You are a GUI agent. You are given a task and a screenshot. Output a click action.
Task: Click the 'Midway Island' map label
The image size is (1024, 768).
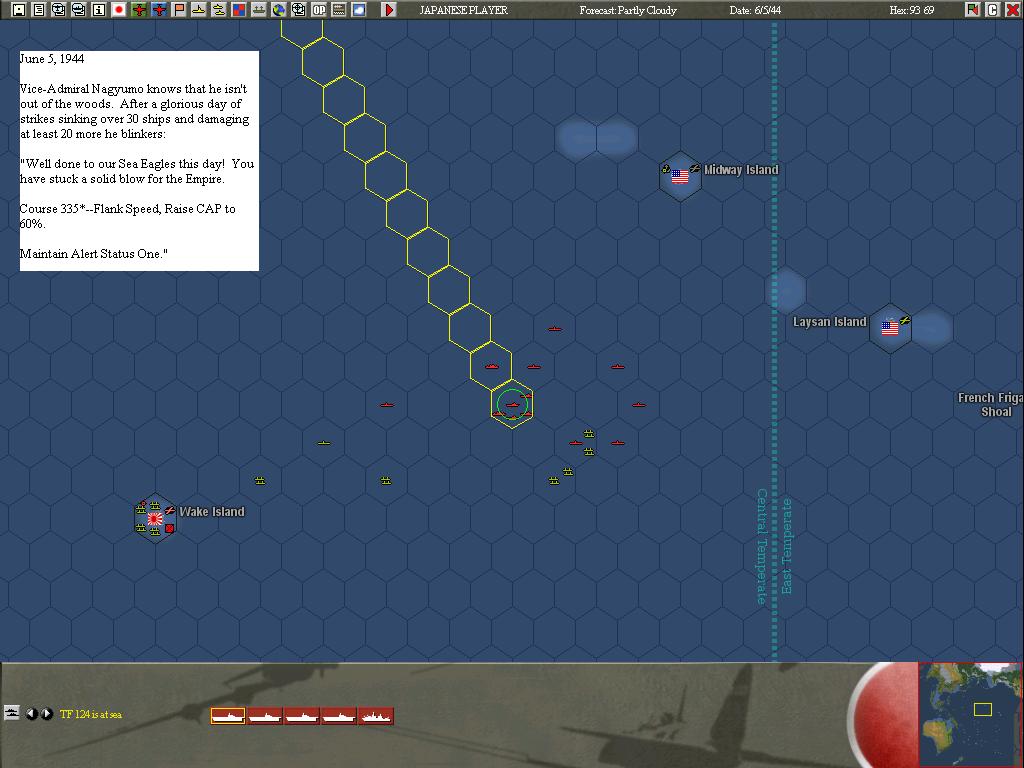coord(741,170)
